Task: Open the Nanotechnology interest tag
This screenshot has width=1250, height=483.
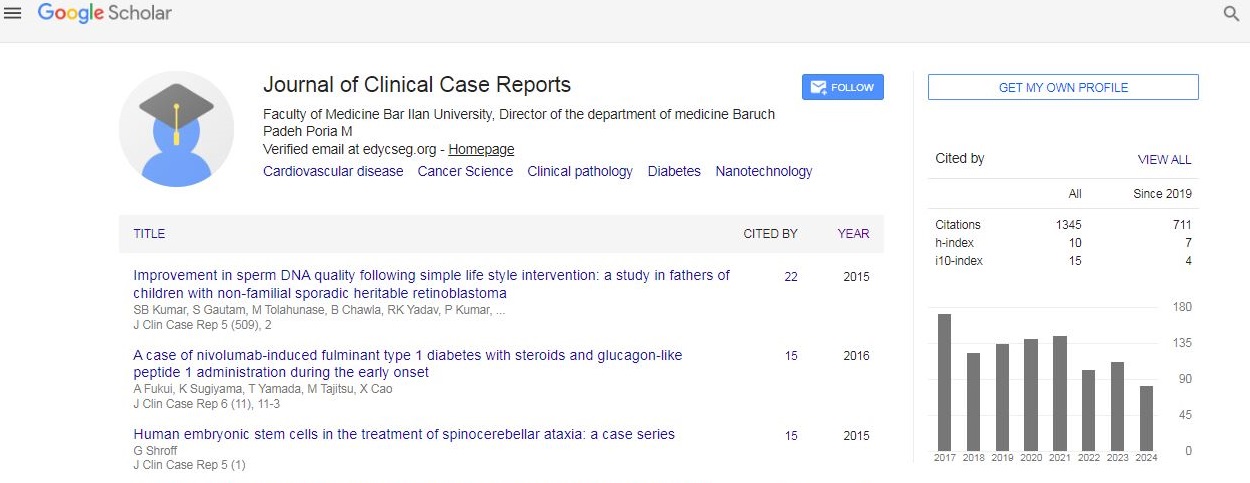Action: (763, 171)
